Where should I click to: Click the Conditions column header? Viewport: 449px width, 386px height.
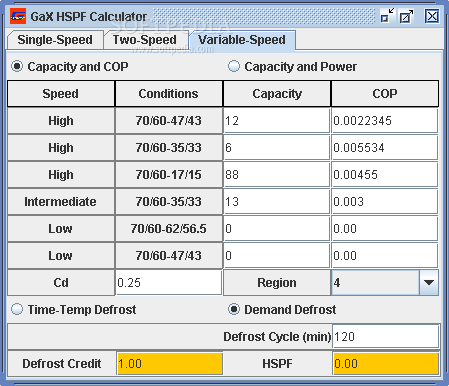tap(168, 94)
